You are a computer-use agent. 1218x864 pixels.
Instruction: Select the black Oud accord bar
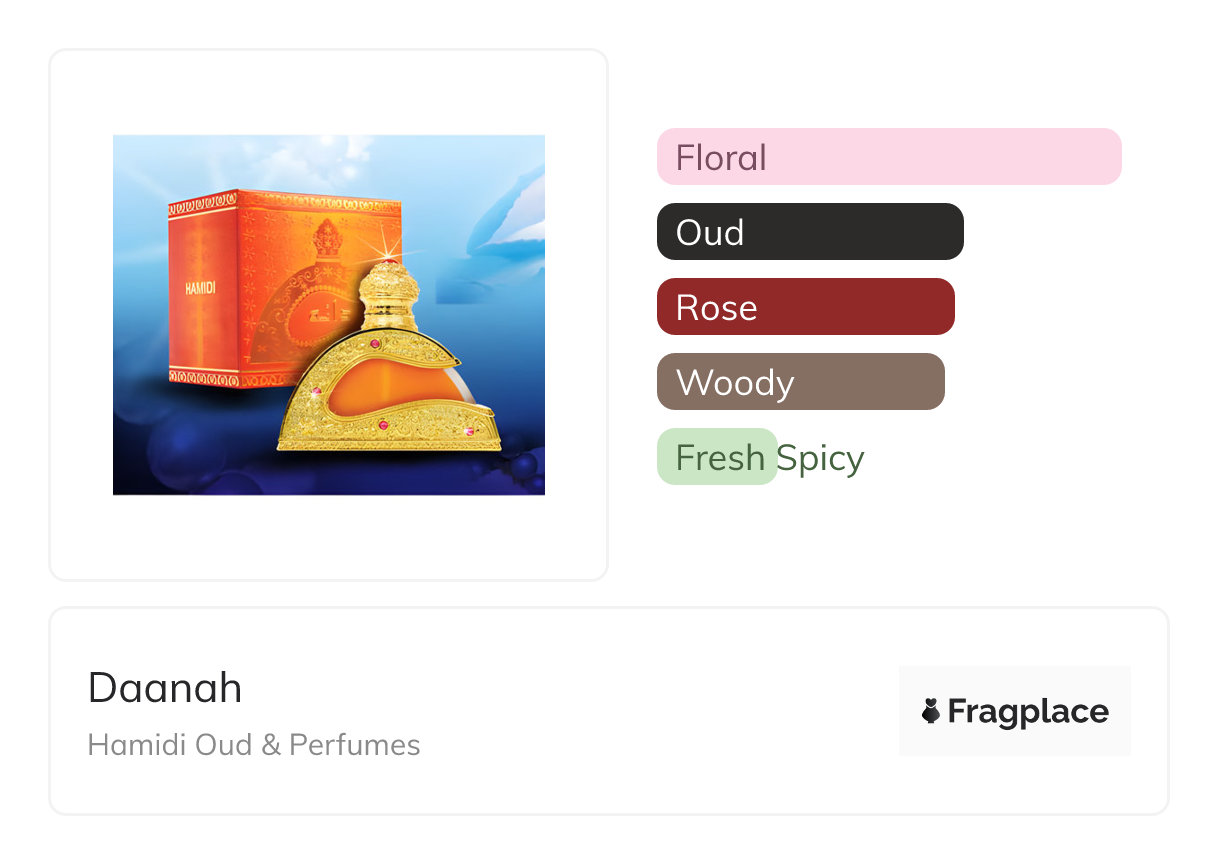tap(809, 232)
